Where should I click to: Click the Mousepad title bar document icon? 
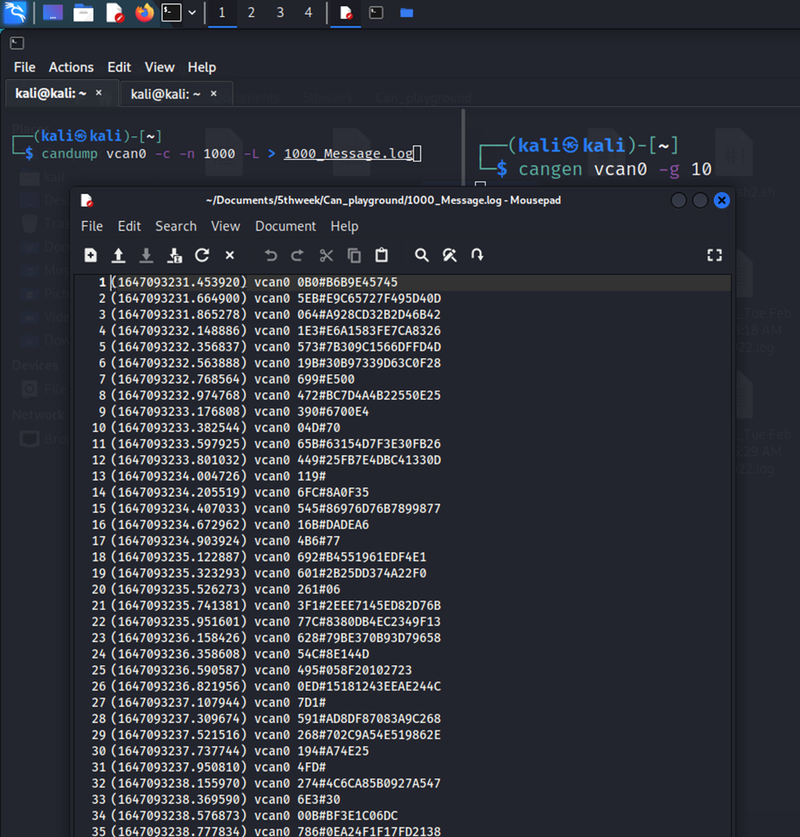click(x=87, y=201)
